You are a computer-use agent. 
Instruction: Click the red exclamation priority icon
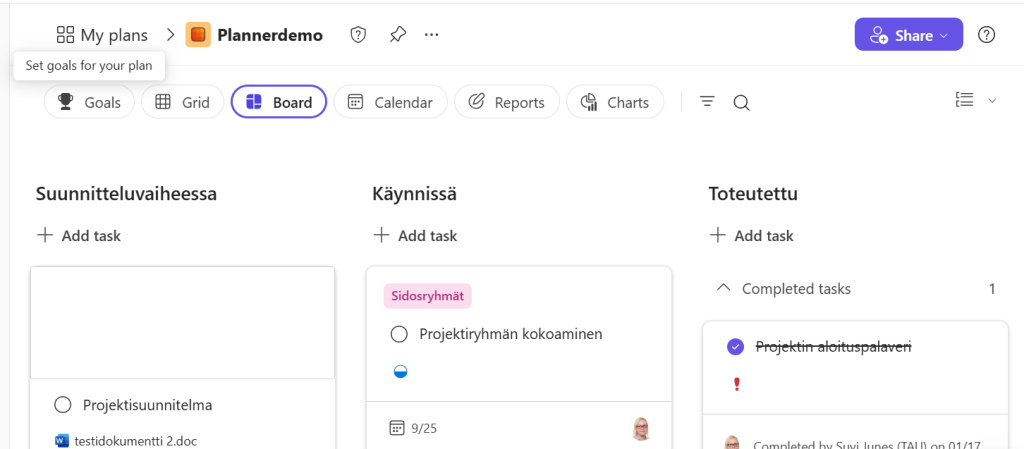tap(737, 384)
